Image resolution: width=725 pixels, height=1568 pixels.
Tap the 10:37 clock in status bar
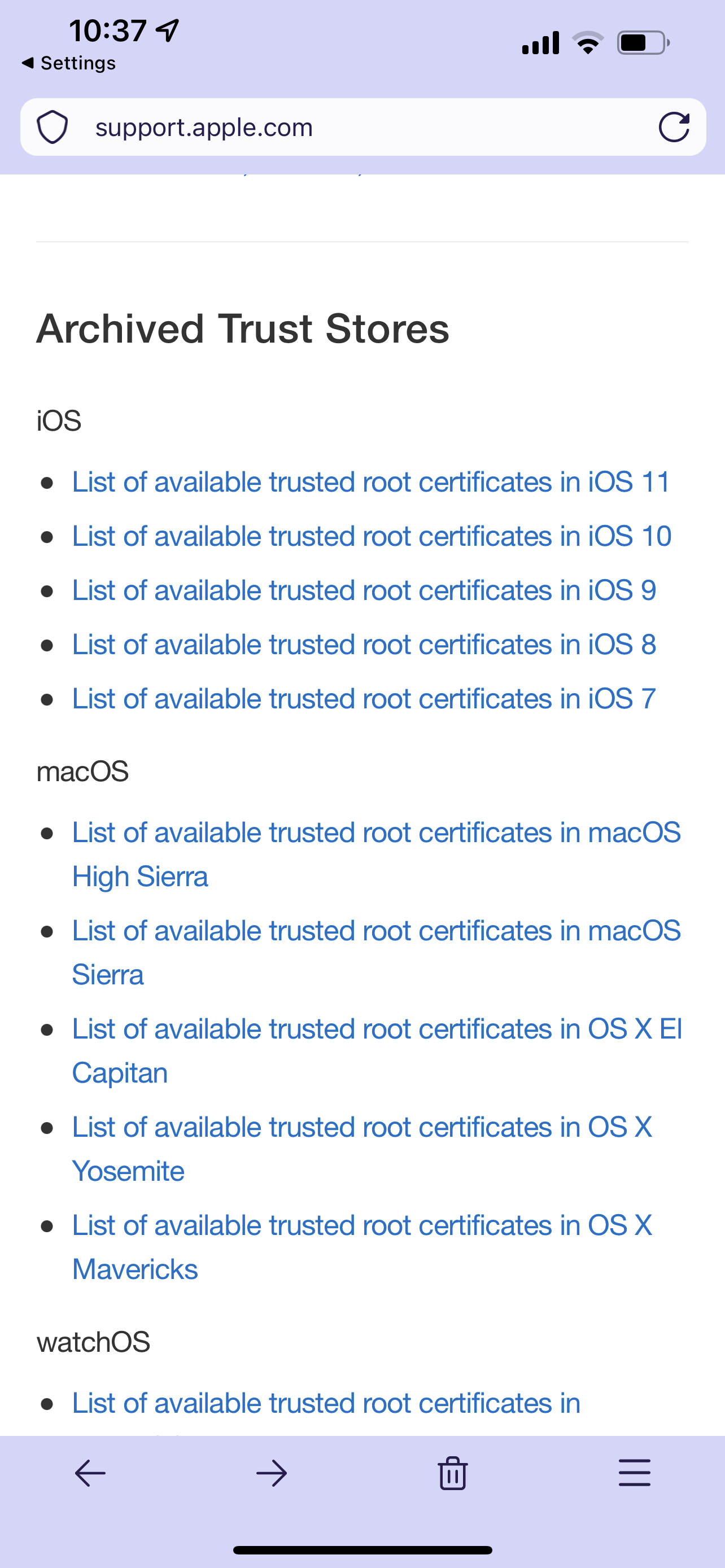point(108,30)
